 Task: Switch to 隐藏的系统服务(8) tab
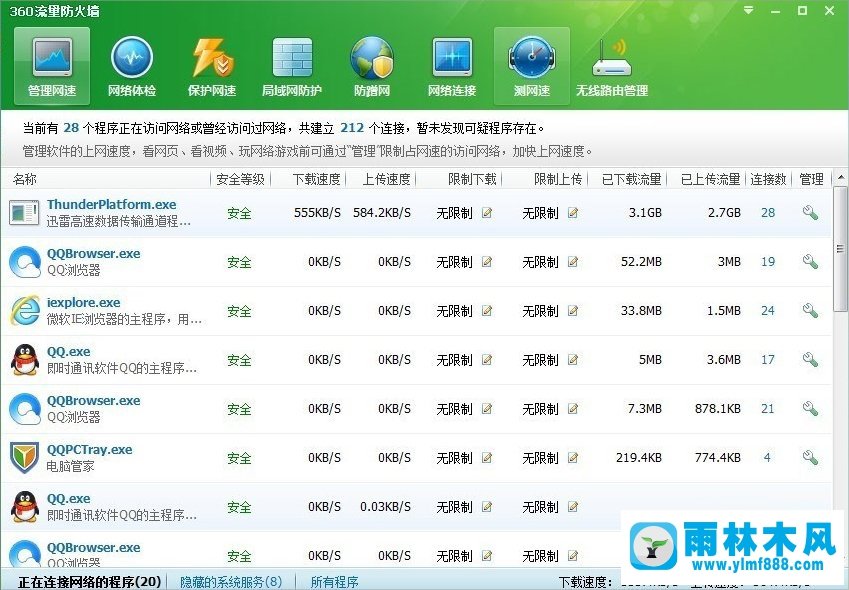coord(231,582)
